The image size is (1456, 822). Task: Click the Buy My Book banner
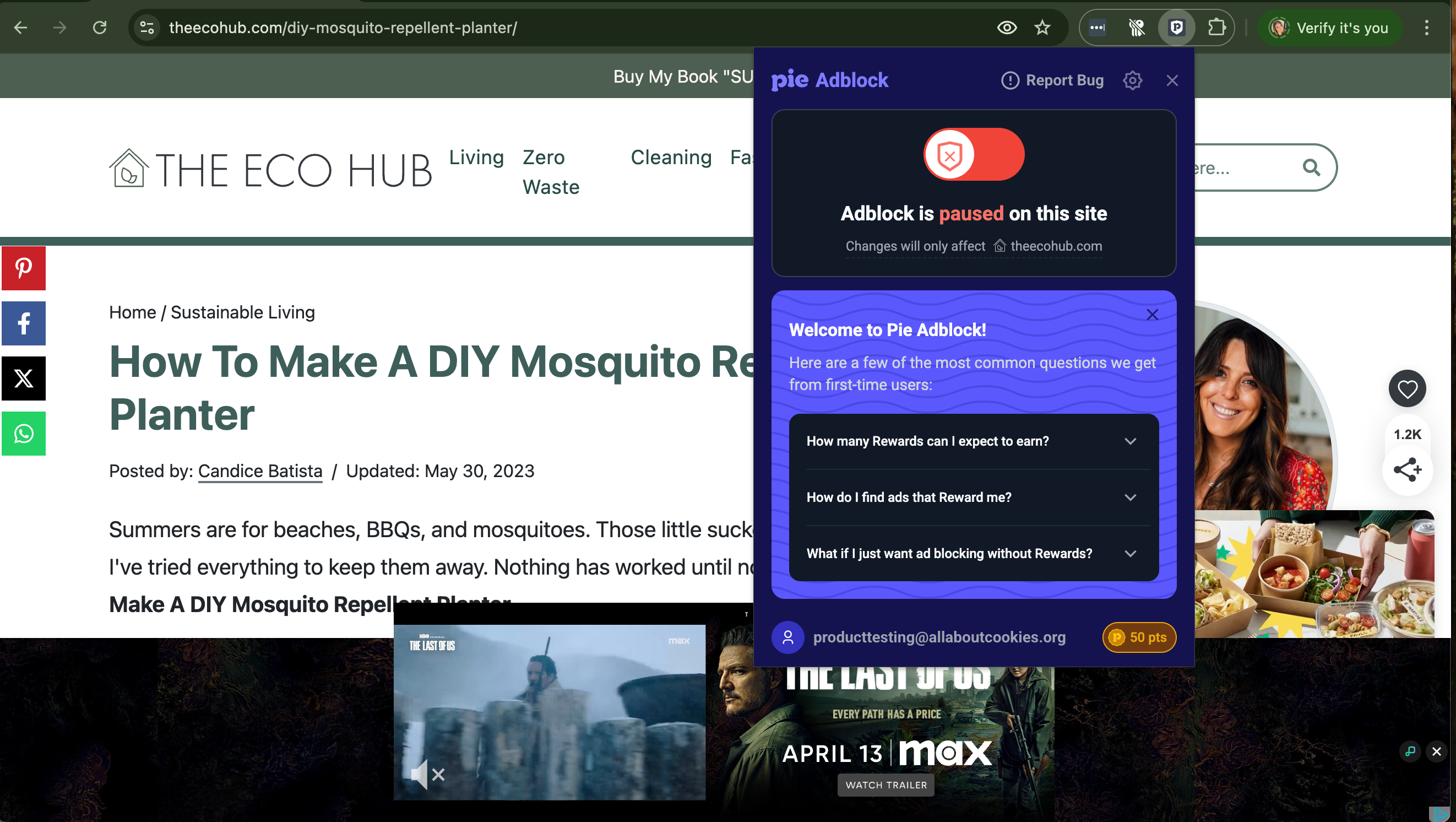pyautogui.click(x=683, y=77)
